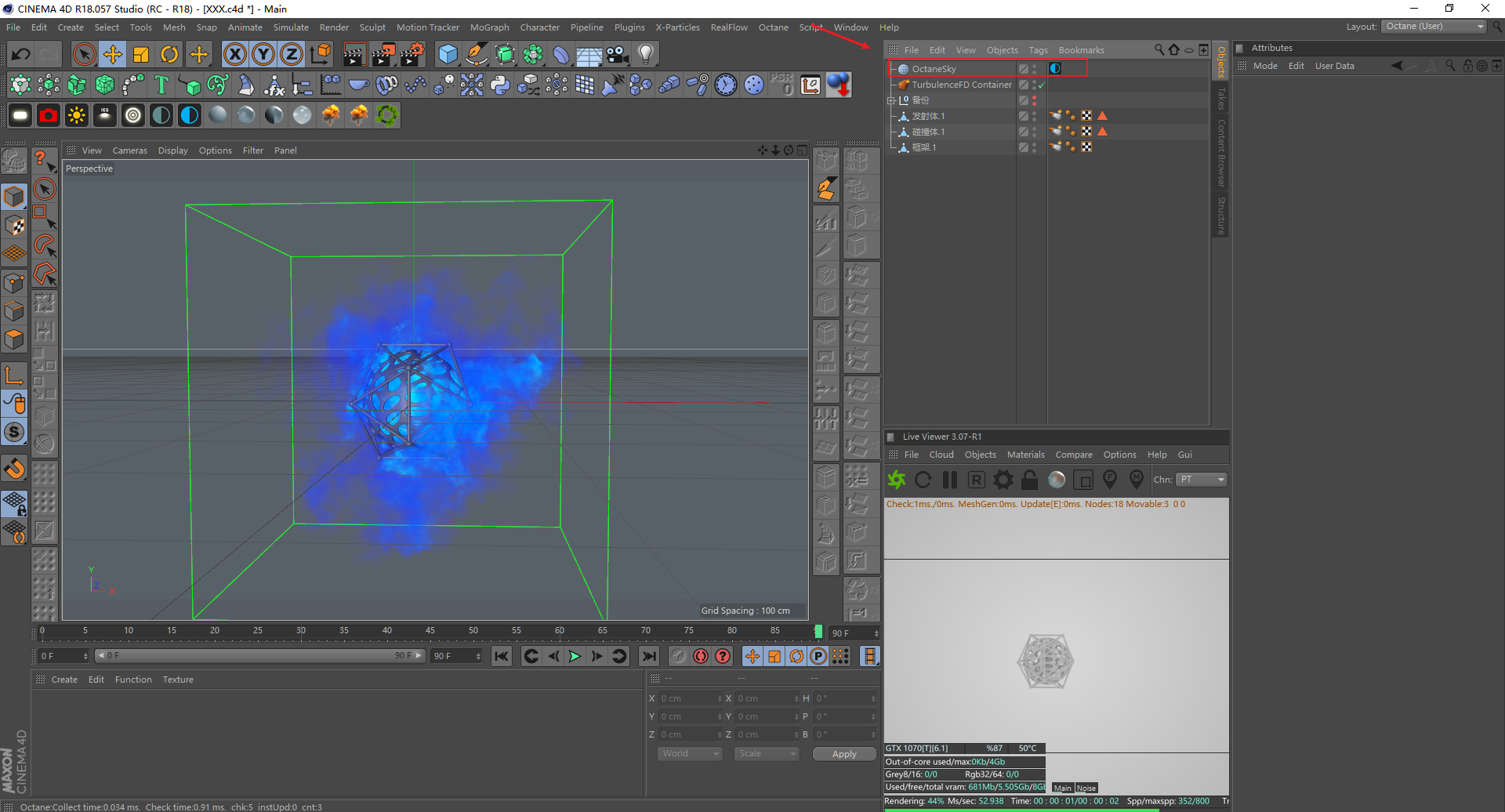Click the Octane environment tag on OctaneSky
Screen dimensions: 1505x812
(x=1055, y=68)
